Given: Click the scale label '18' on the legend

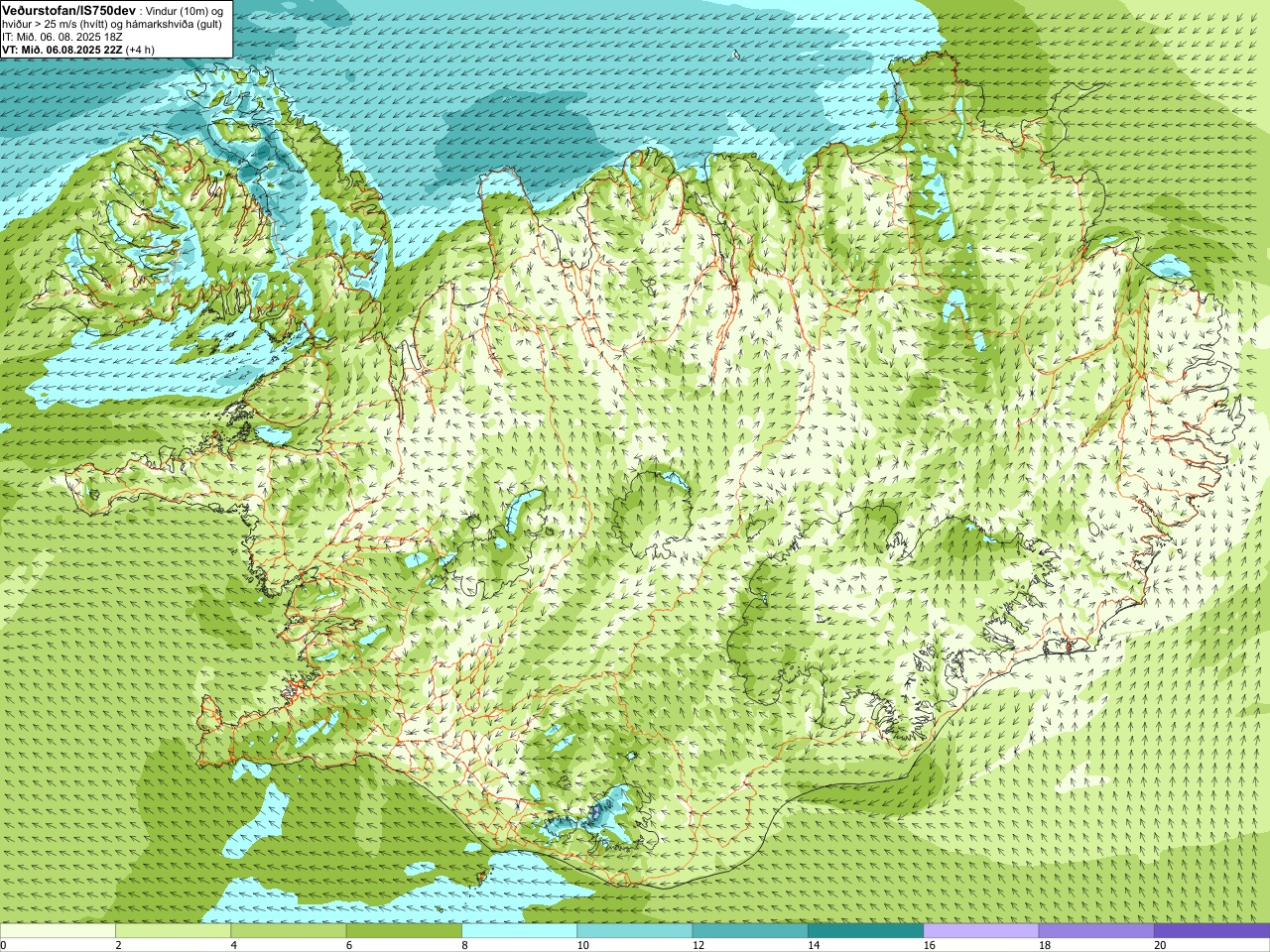Looking at the screenshot, I should click(1045, 945).
